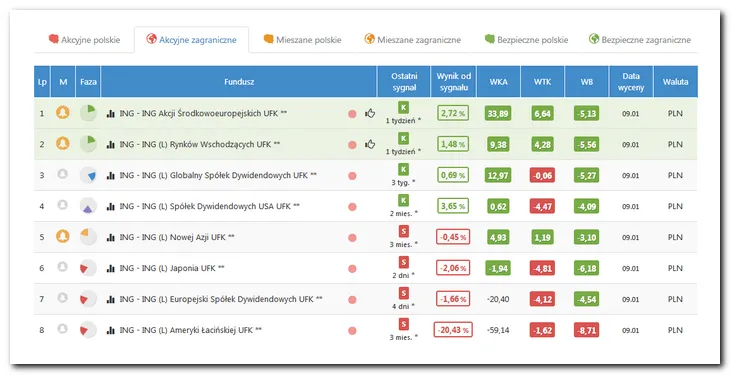
Task: Open the Mieszane polskie tab
Action: click(x=303, y=40)
